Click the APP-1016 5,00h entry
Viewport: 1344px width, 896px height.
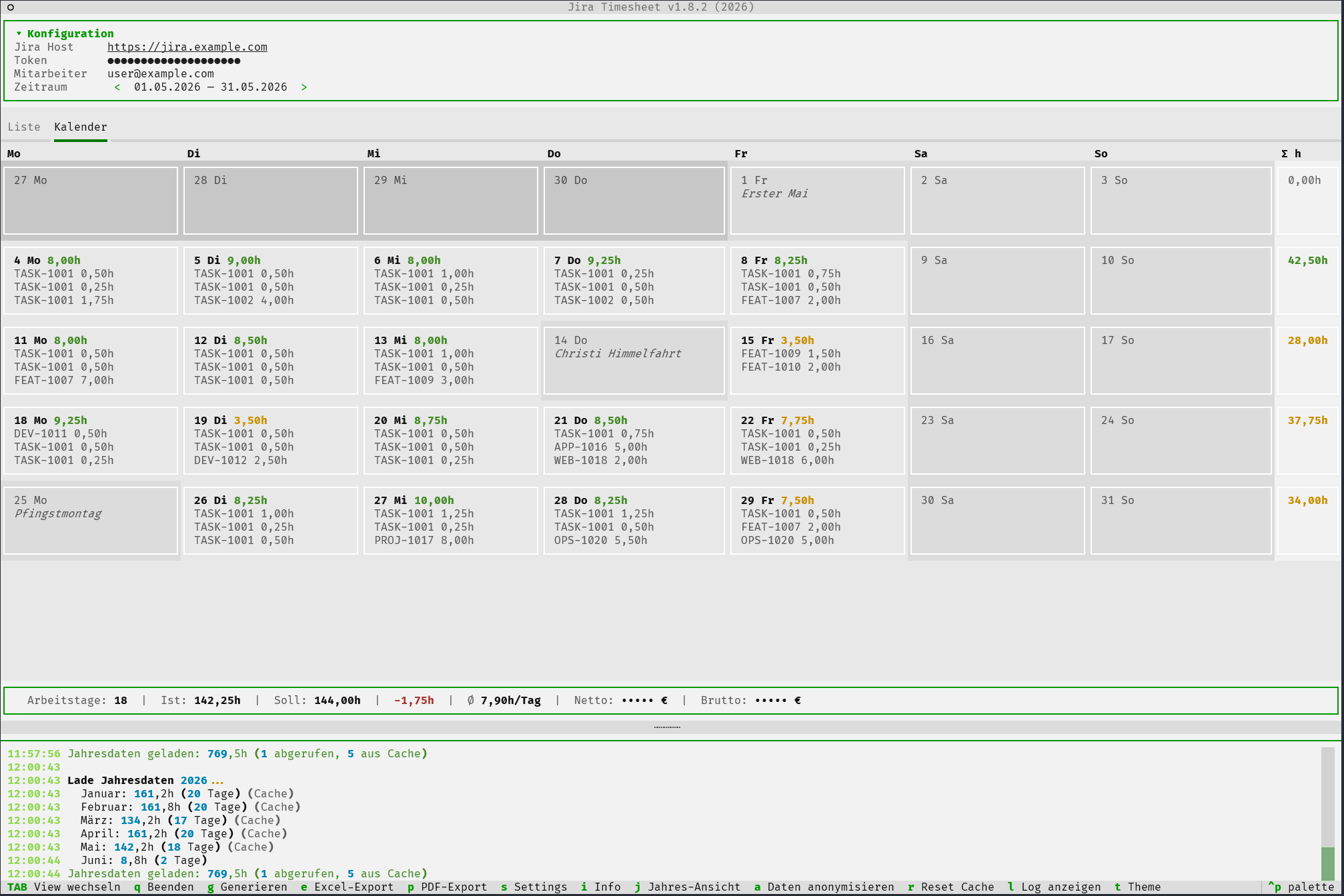click(x=601, y=447)
